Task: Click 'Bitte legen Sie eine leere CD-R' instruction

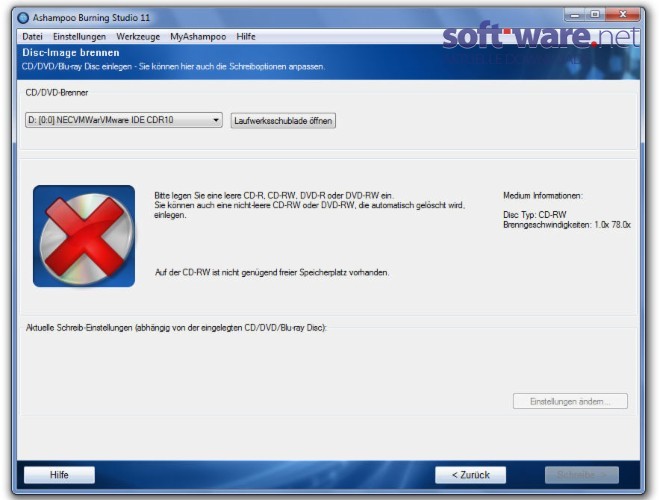Action: (274, 196)
